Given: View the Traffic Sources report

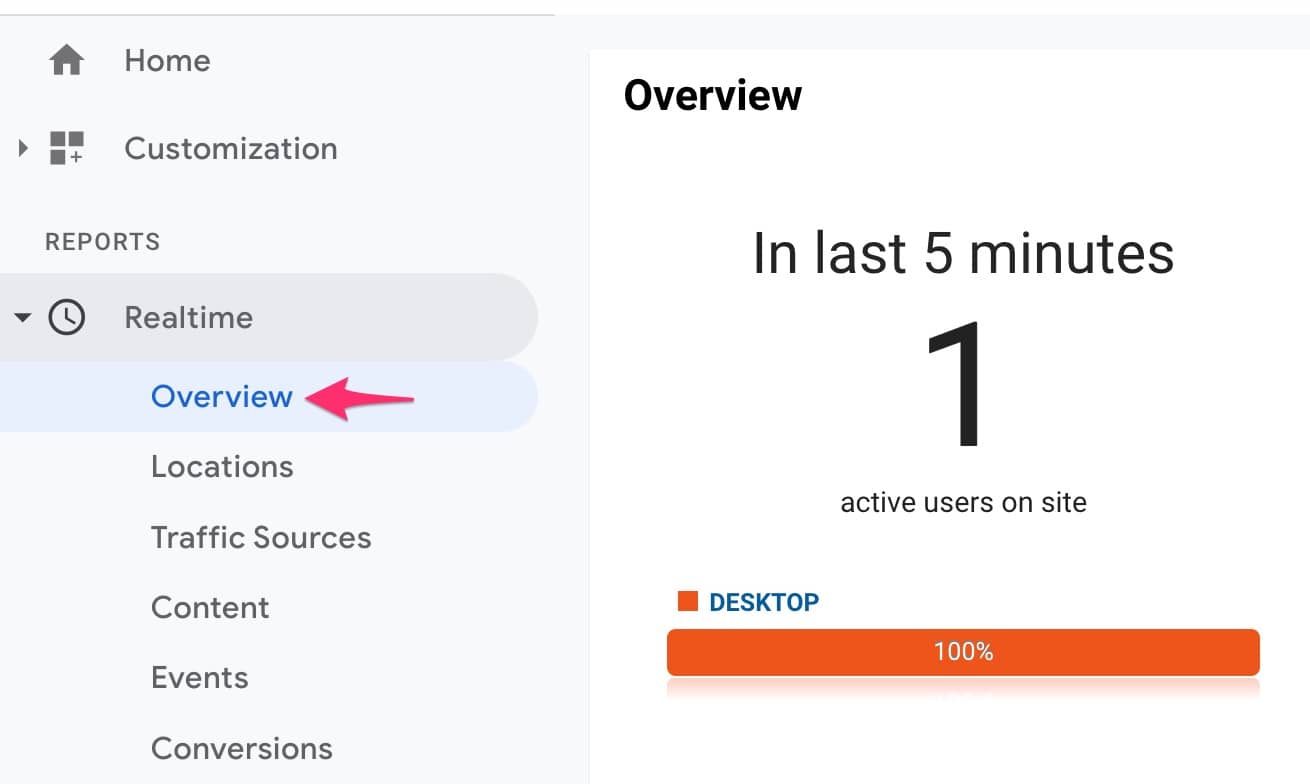Looking at the screenshot, I should 261,538.
